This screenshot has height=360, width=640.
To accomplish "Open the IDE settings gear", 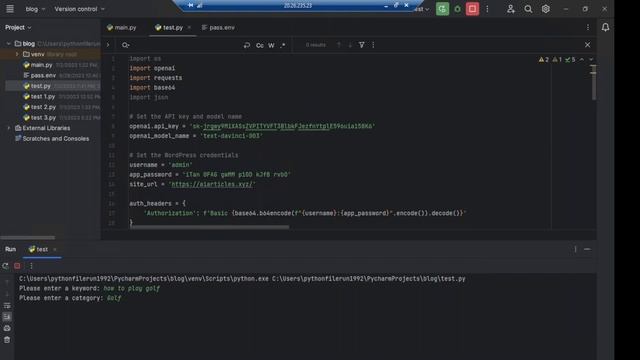I will tap(546, 9).
